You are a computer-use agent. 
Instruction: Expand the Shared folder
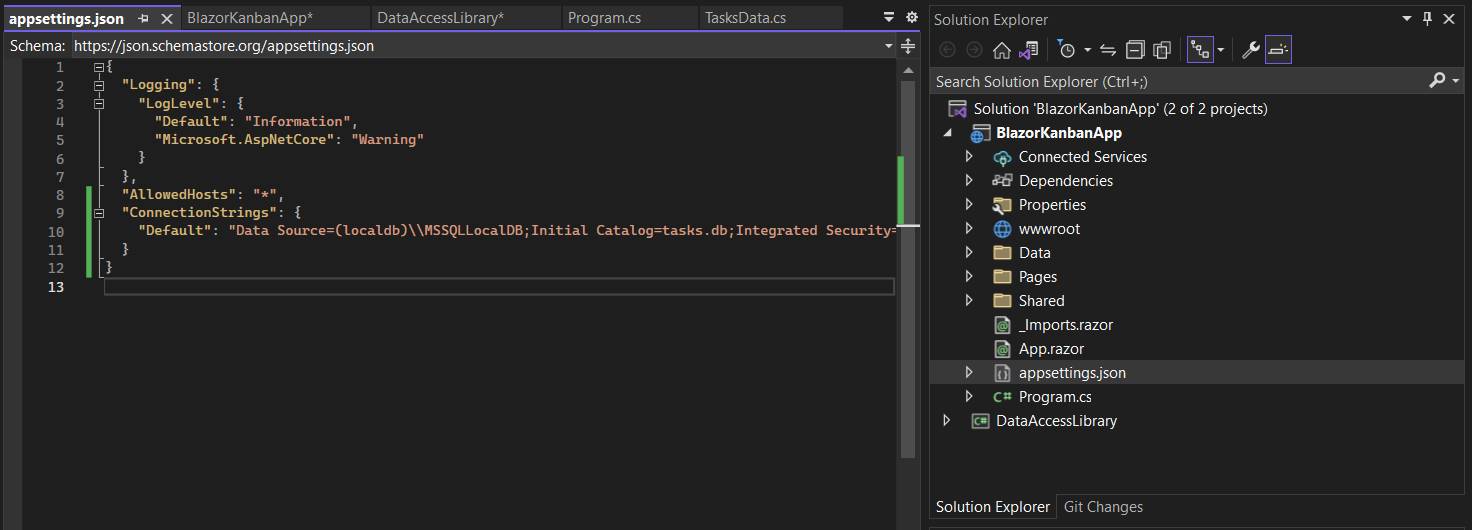pos(969,301)
